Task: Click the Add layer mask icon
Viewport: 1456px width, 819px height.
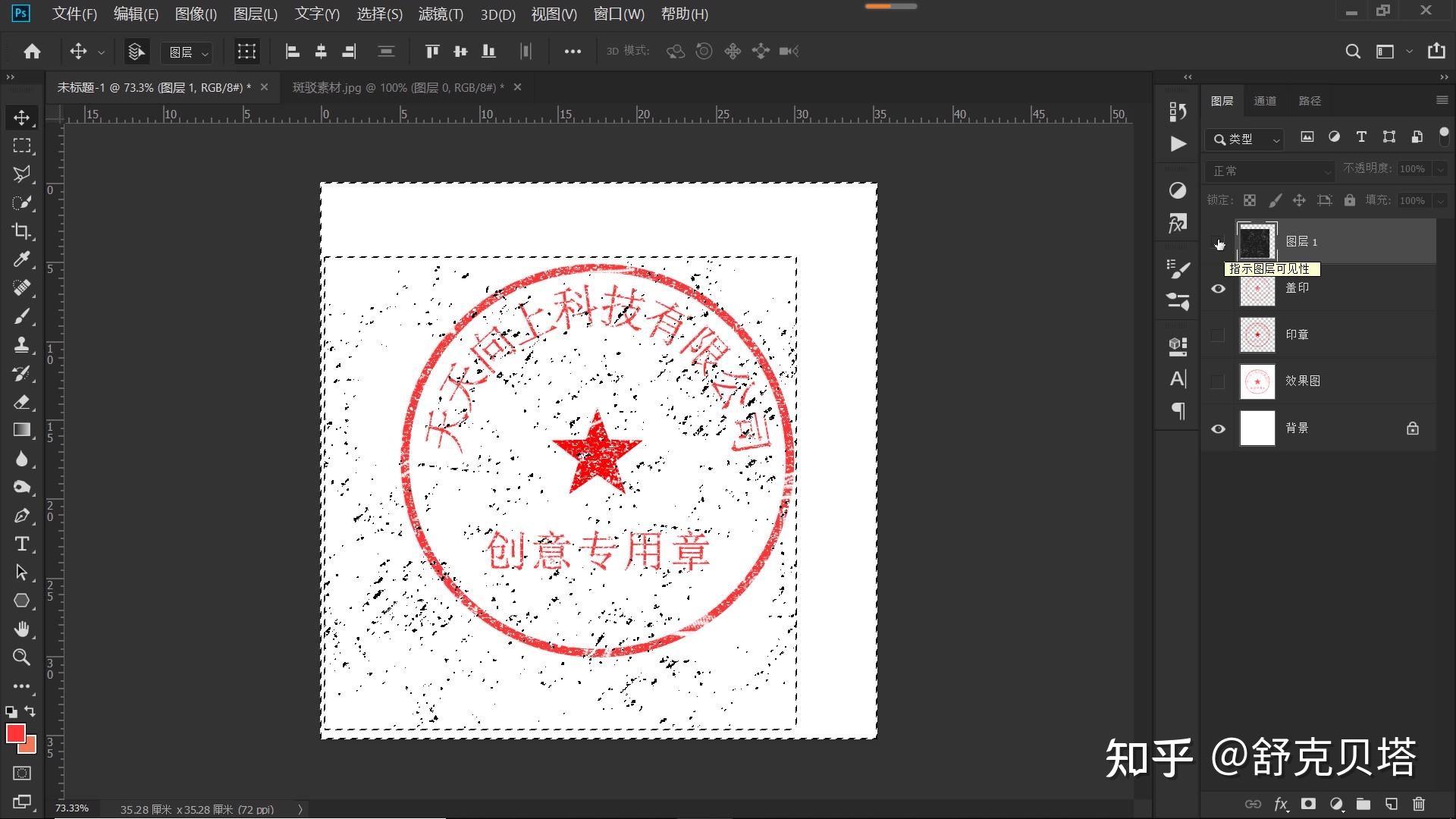Action: pos(1308,804)
